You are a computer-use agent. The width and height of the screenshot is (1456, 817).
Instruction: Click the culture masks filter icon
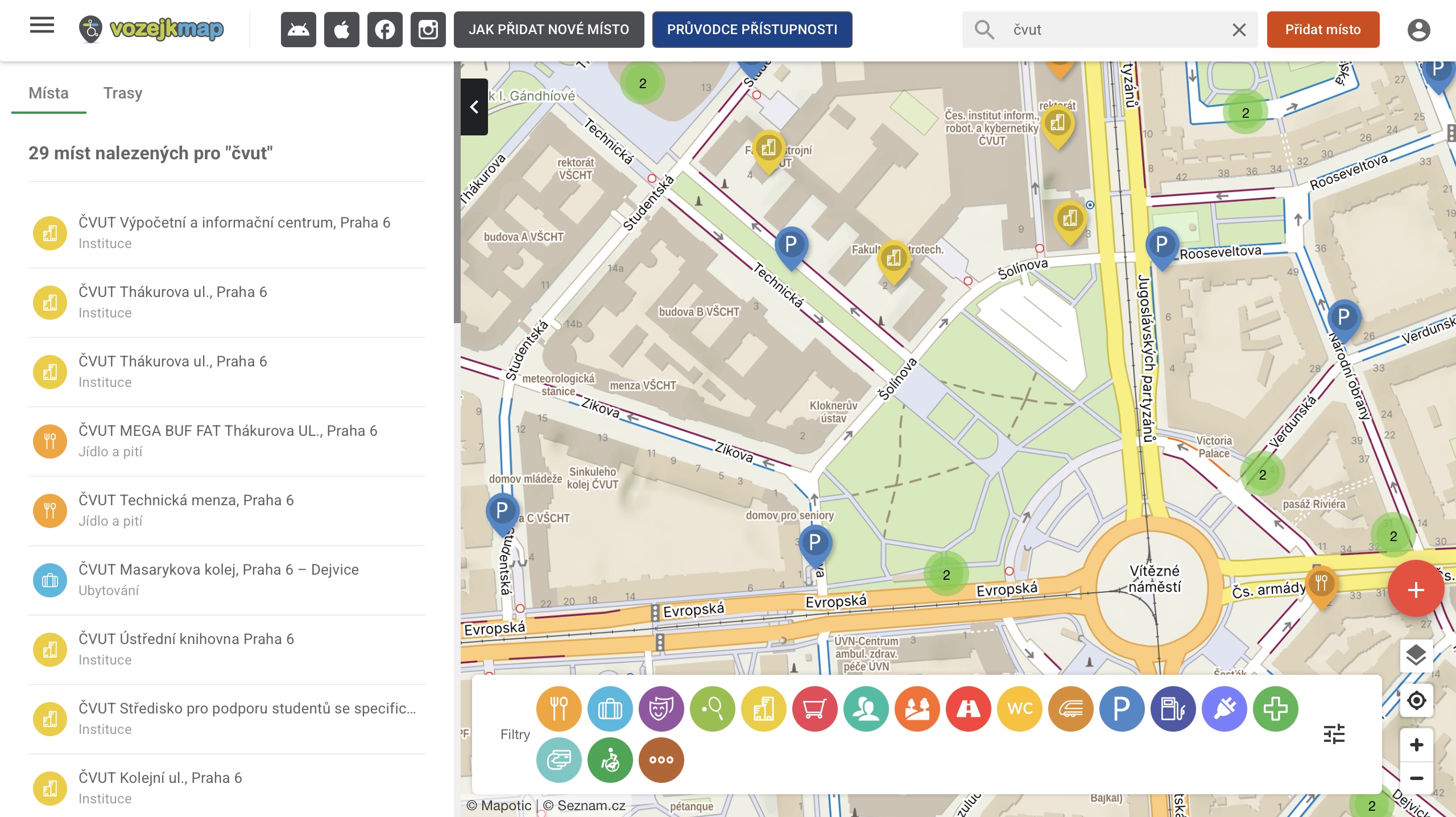[x=661, y=708]
